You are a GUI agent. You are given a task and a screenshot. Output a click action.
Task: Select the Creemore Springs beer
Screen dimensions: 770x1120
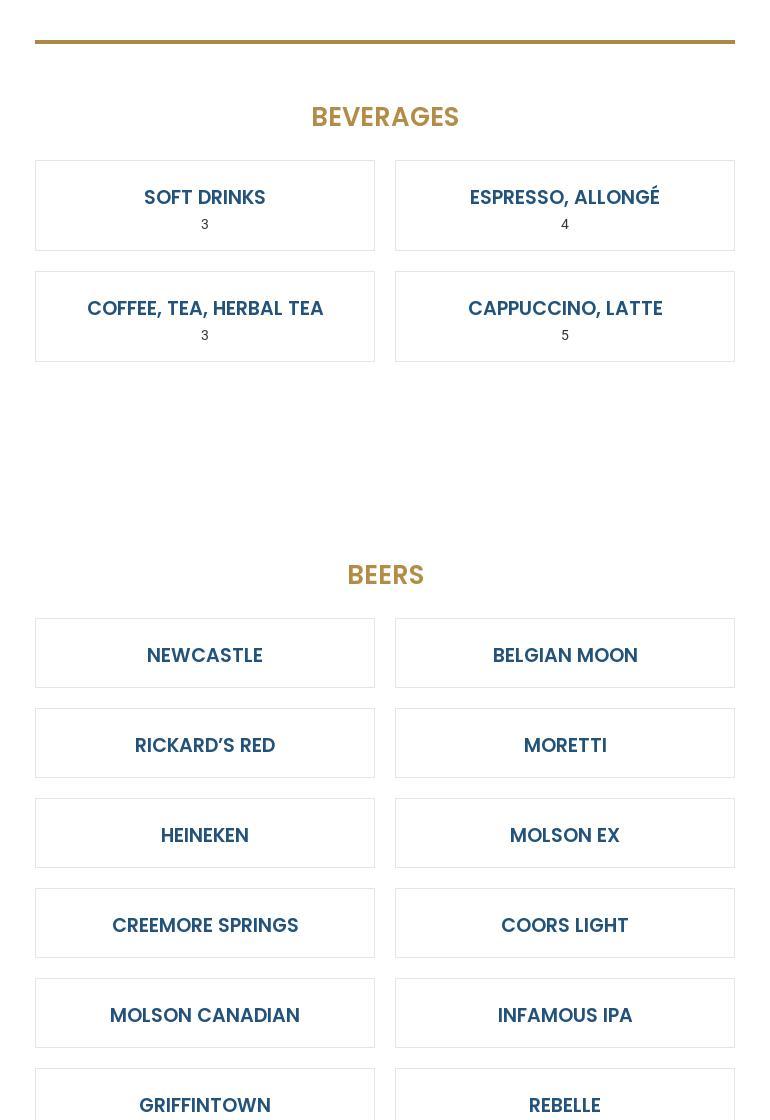pos(204,924)
